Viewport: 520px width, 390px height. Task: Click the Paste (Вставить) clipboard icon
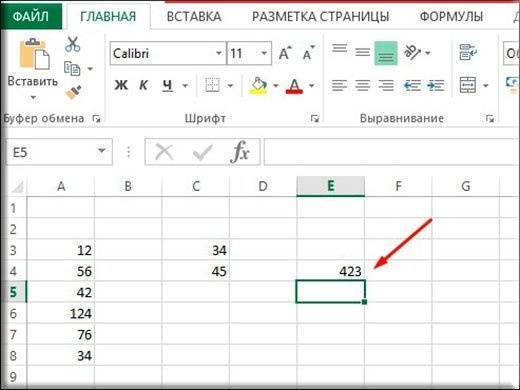pos(34,53)
